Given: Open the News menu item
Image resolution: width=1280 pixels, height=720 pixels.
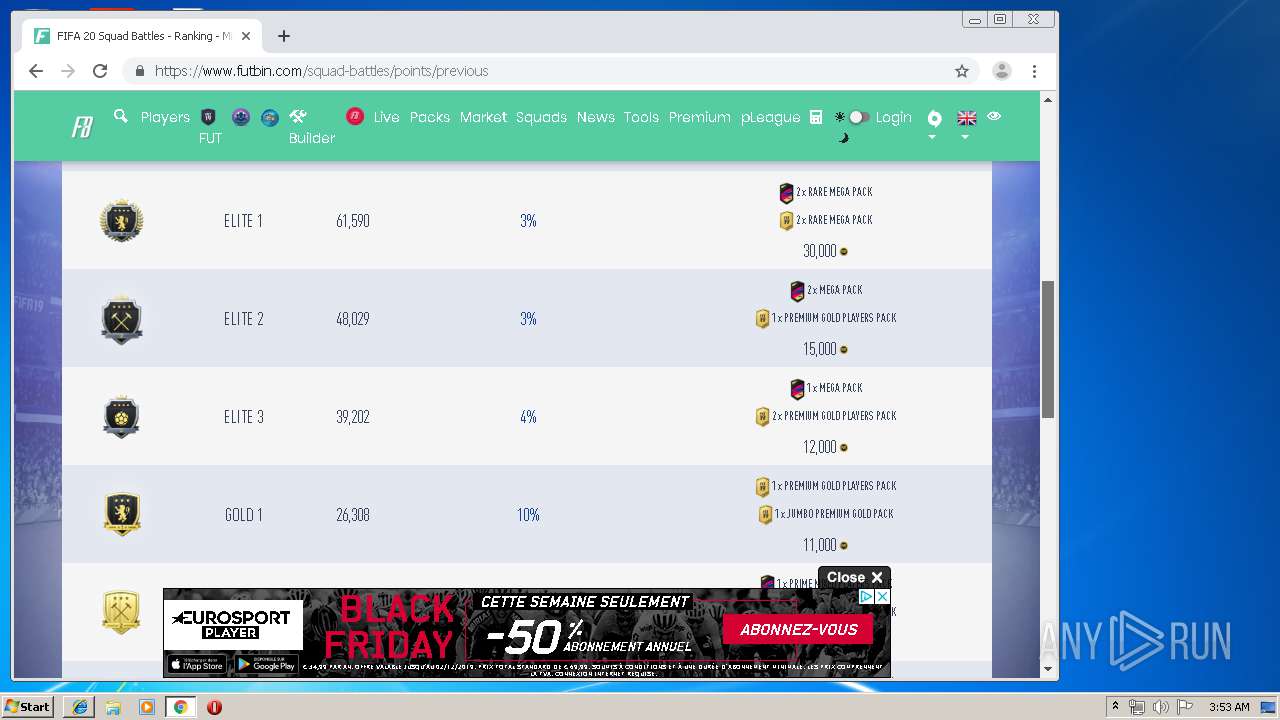Looking at the screenshot, I should [x=595, y=117].
